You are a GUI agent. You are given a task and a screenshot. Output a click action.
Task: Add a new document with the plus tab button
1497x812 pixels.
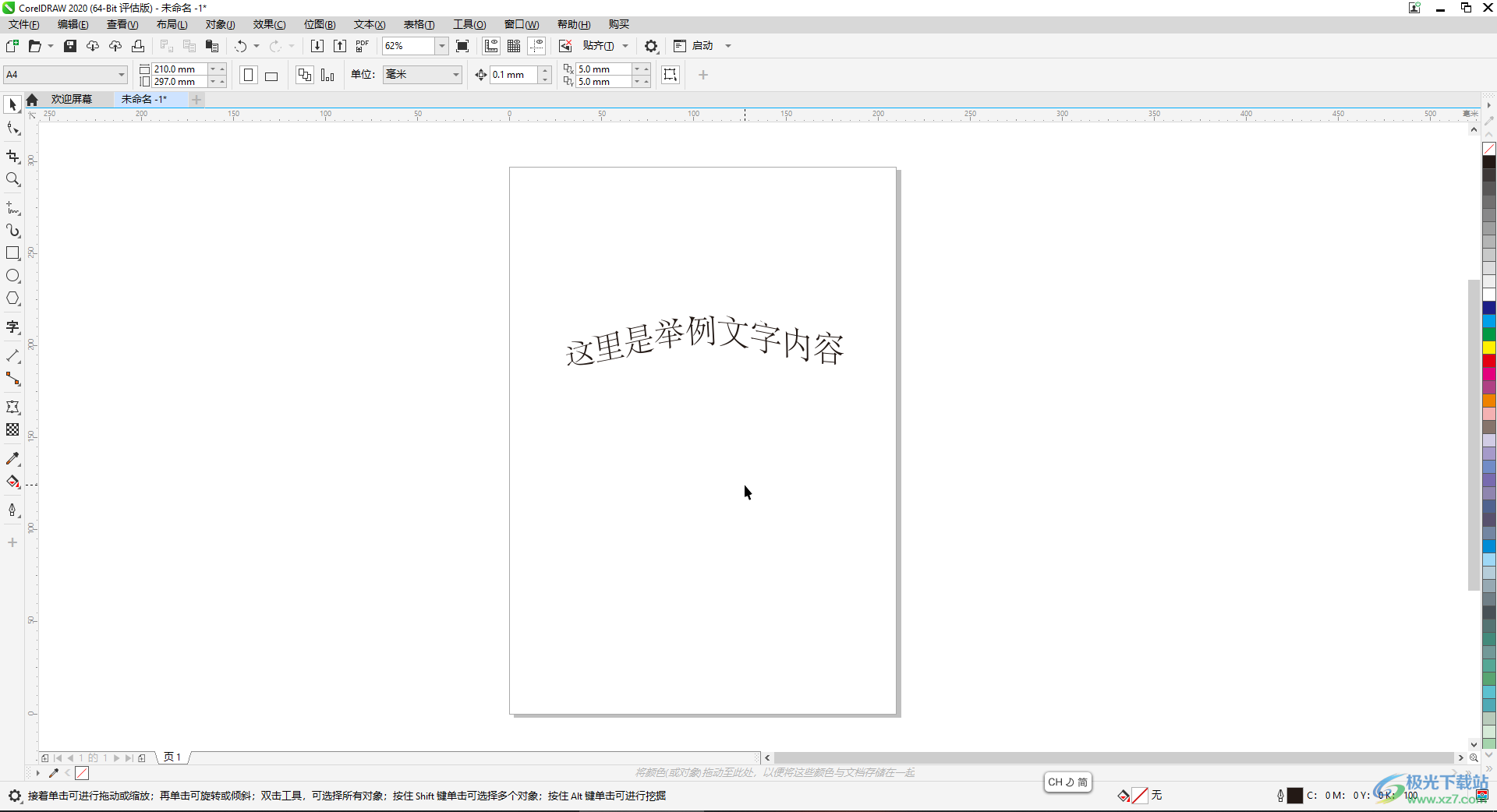tap(196, 99)
